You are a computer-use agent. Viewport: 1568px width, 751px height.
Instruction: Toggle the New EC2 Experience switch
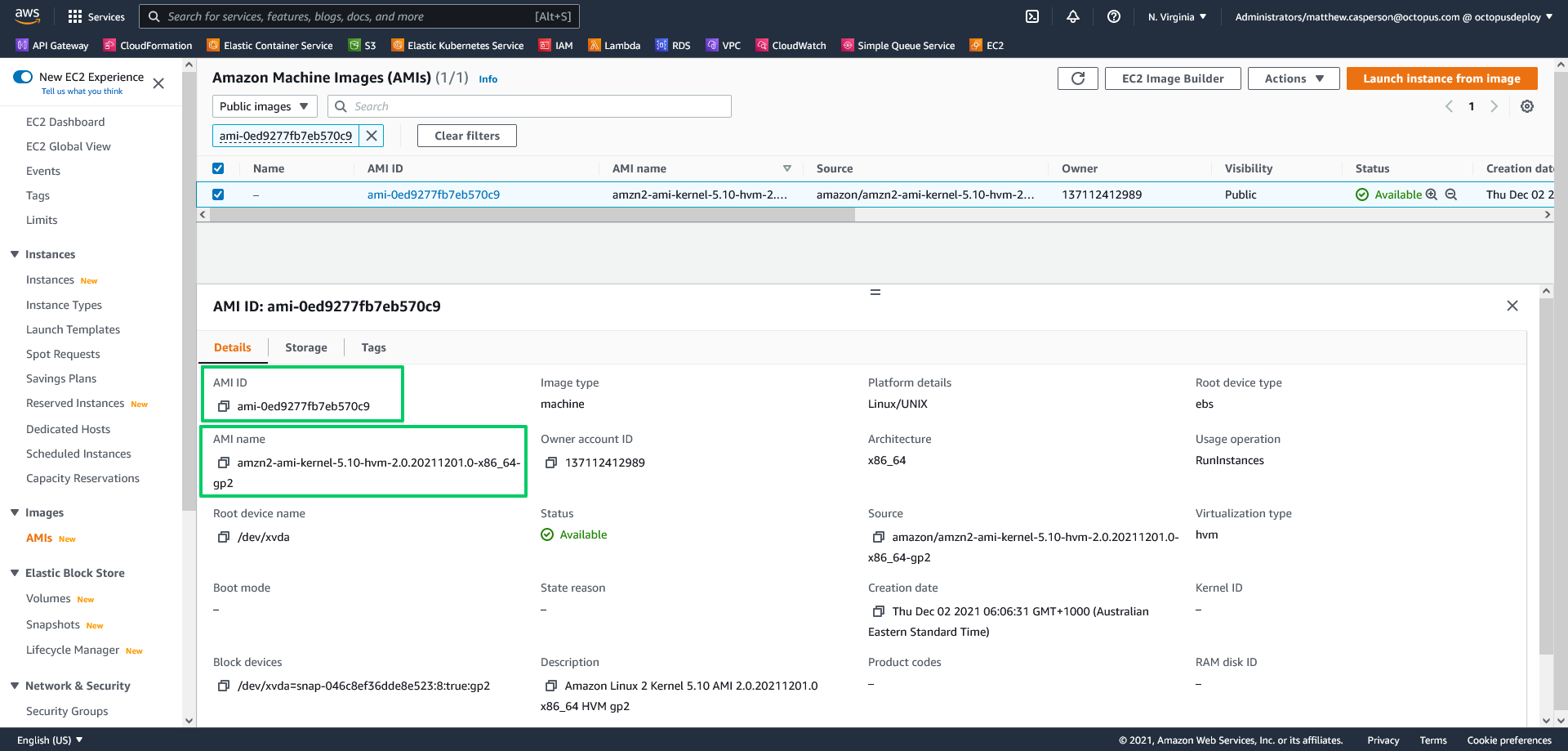[23, 77]
